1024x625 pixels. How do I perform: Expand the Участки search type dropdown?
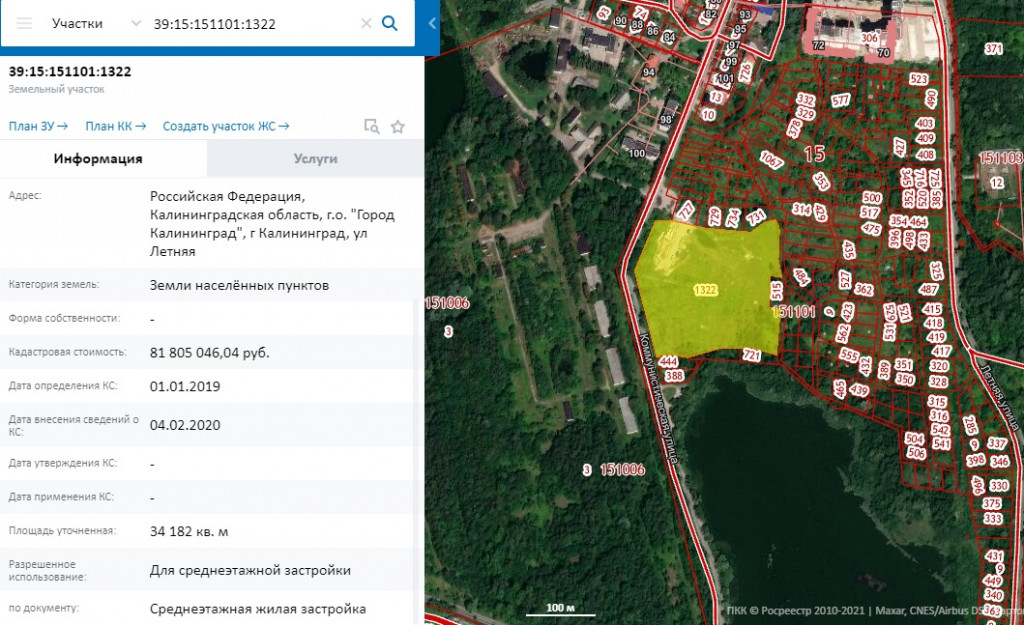(x=136, y=24)
